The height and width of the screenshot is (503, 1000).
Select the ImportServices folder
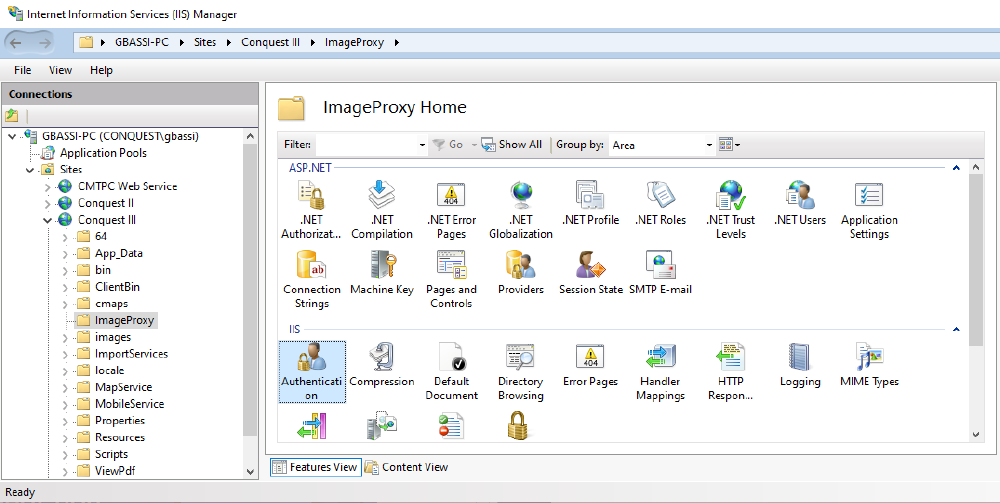tap(123, 354)
